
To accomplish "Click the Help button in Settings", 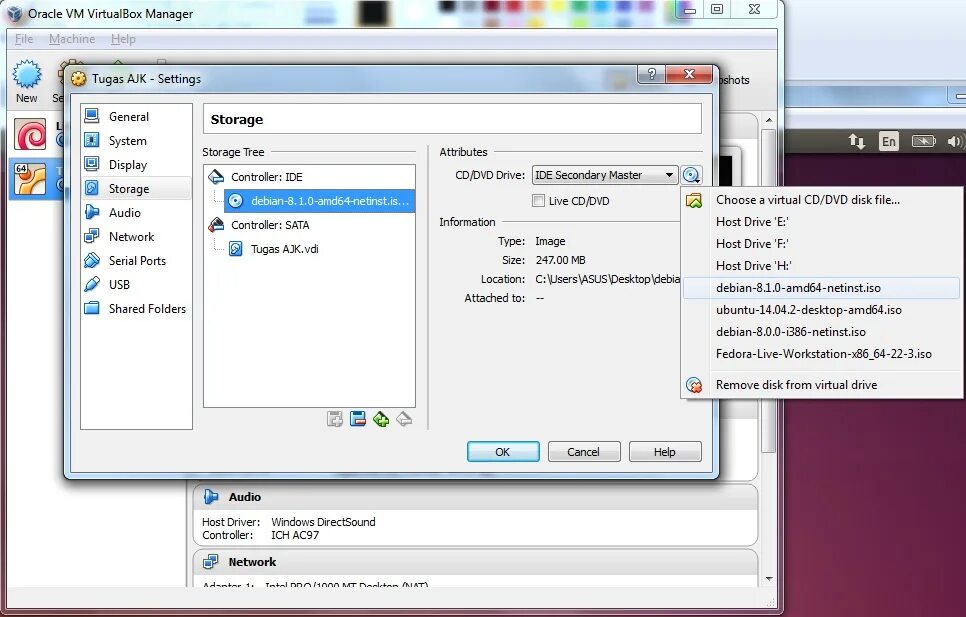I will tap(665, 451).
